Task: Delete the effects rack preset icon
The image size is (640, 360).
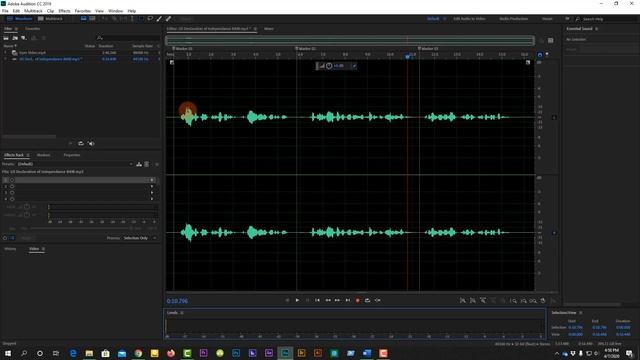Action: [147, 164]
